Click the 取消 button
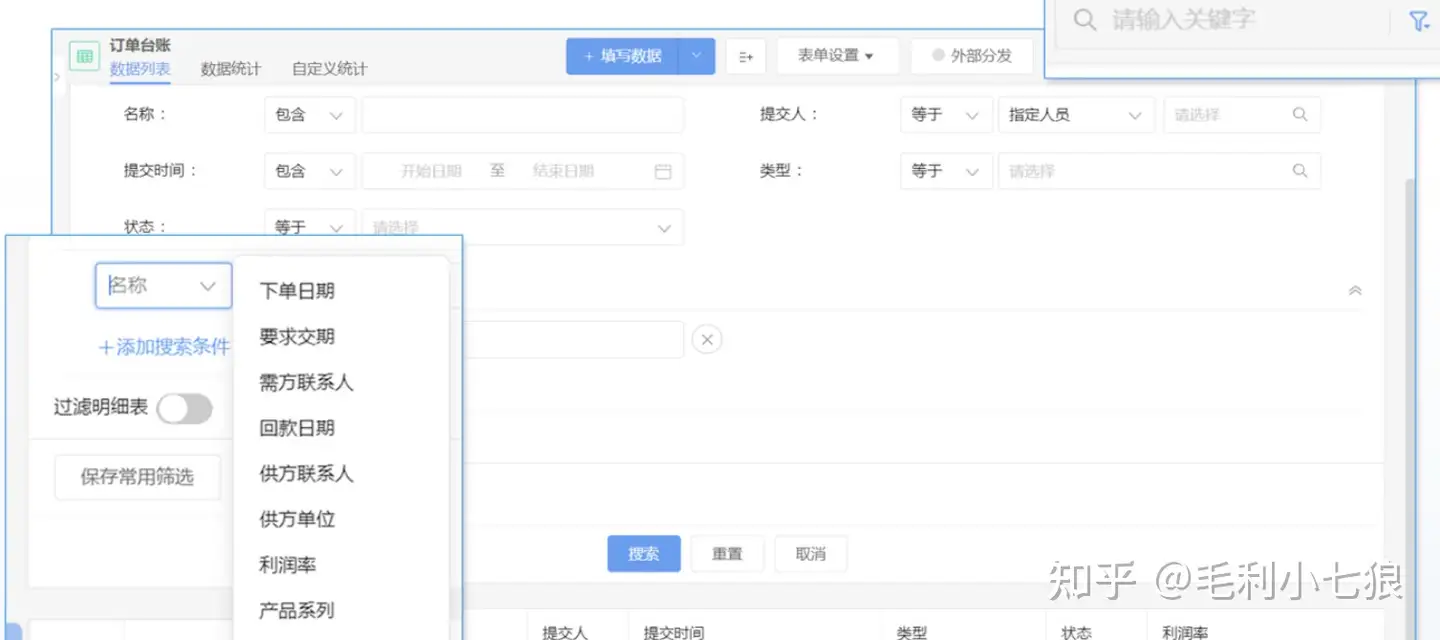1440x640 pixels. (810, 554)
